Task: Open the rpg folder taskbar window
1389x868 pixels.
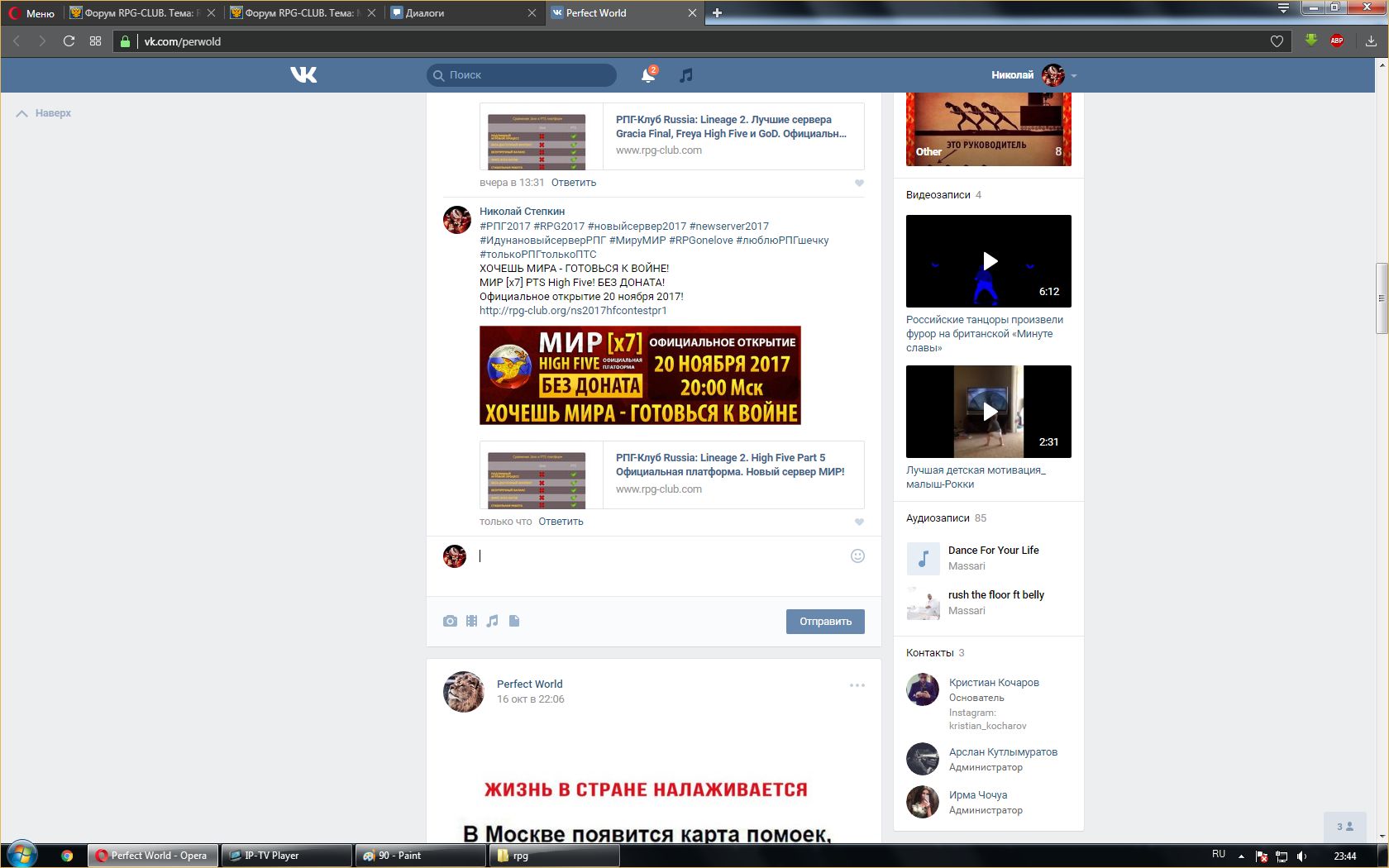Action: (554, 856)
